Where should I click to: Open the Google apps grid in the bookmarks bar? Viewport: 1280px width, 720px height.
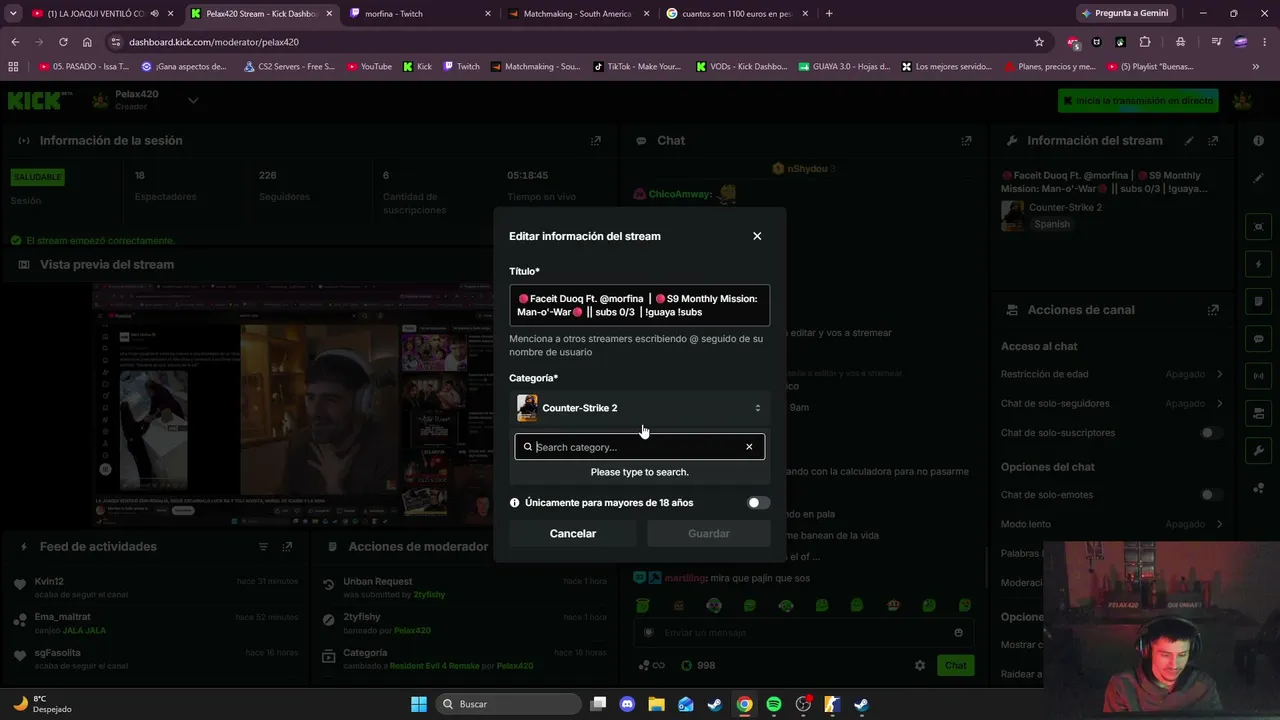click(13, 67)
